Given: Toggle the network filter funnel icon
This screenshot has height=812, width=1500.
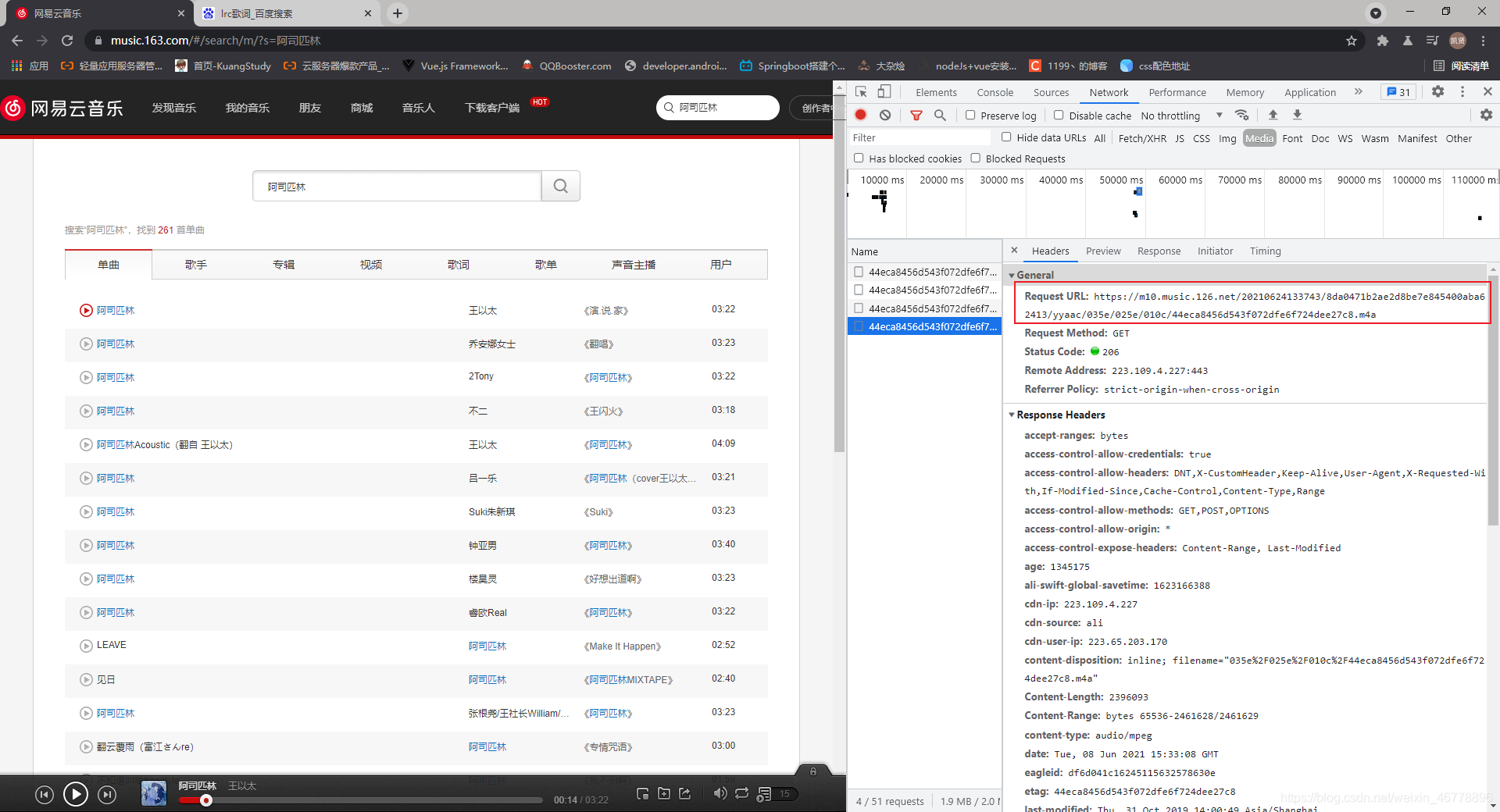Looking at the screenshot, I should click(x=916, y=115).
